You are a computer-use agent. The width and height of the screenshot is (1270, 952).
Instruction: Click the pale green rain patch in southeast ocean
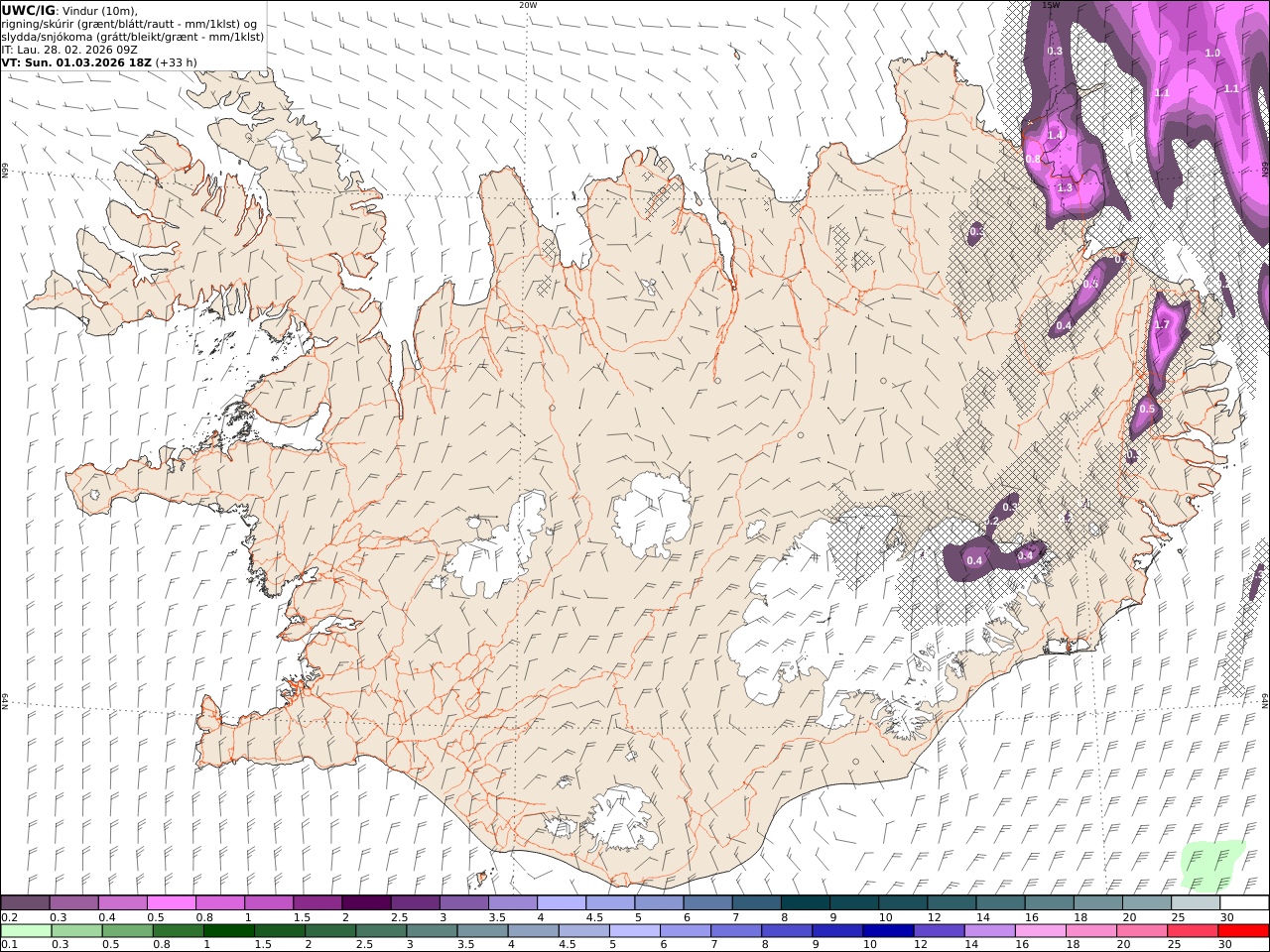click(x=1211, y=867)
